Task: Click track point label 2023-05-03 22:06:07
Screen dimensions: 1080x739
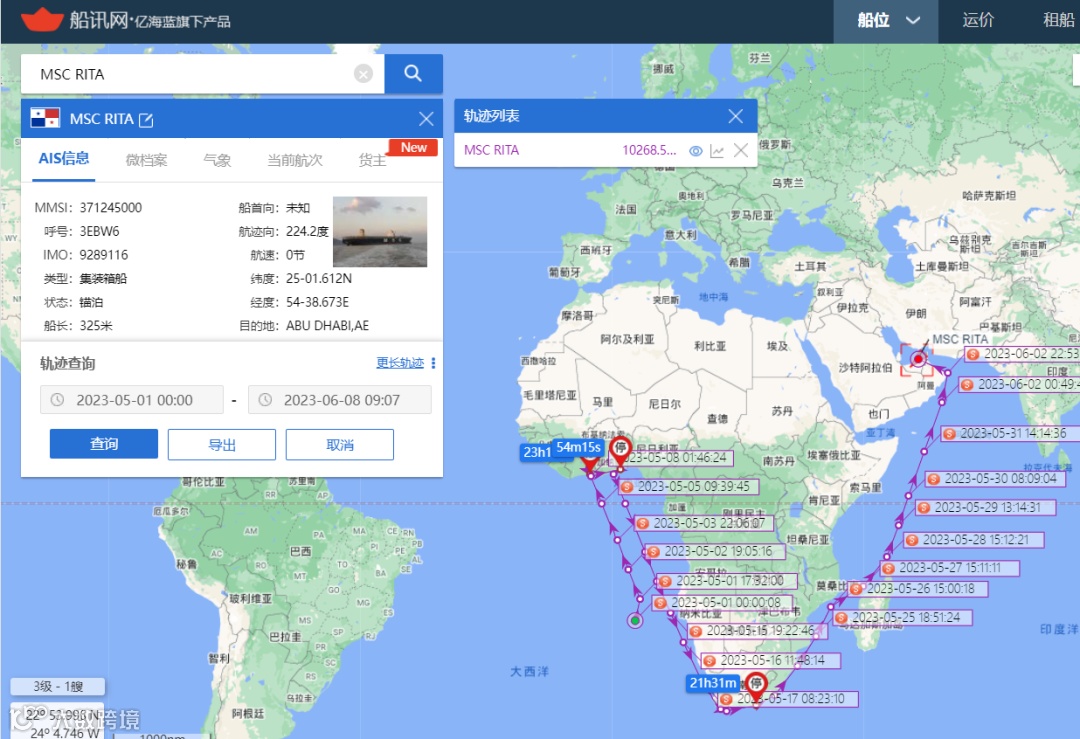Action: 703,523
